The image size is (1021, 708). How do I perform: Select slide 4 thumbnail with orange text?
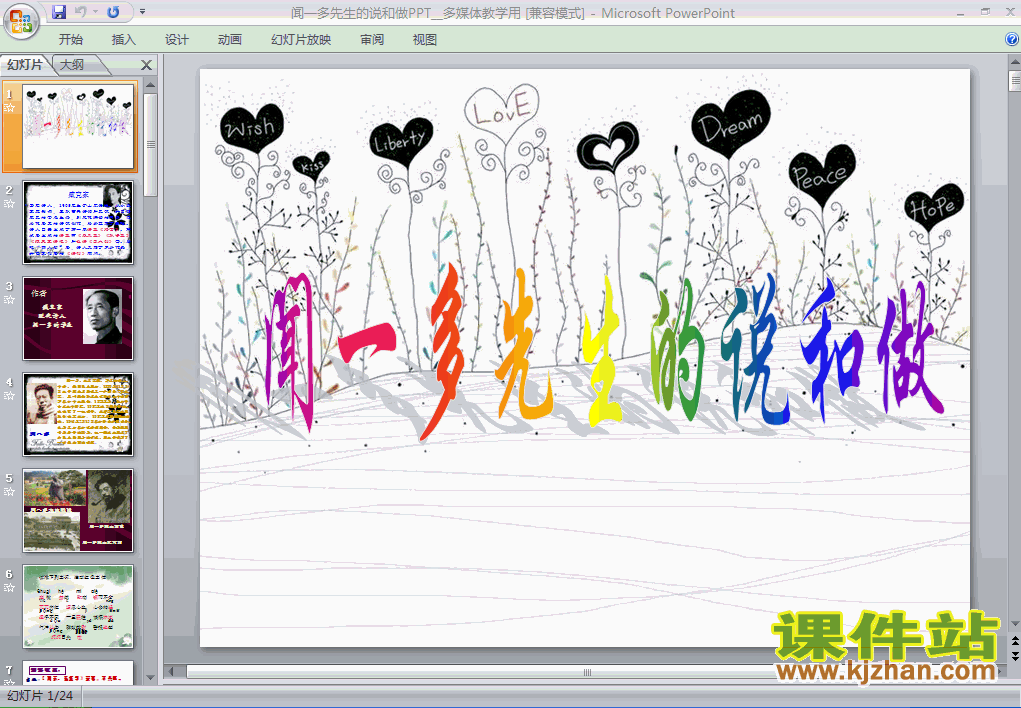pyautogui.click(x=78, y=414)
